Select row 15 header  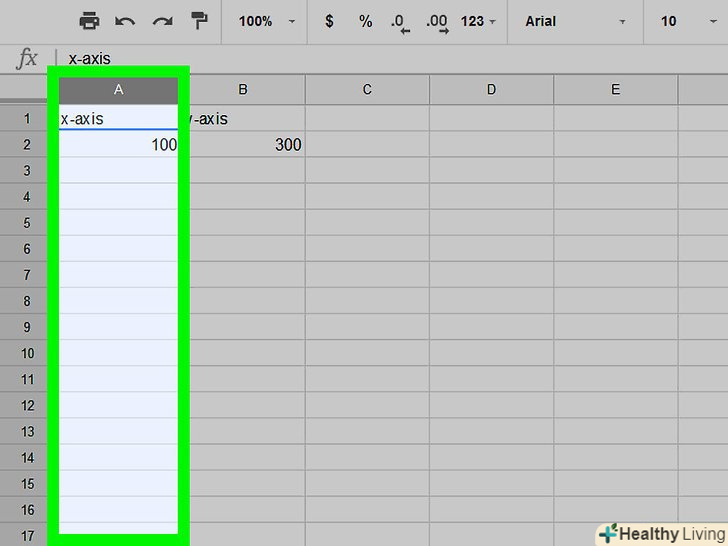(26, 484)
